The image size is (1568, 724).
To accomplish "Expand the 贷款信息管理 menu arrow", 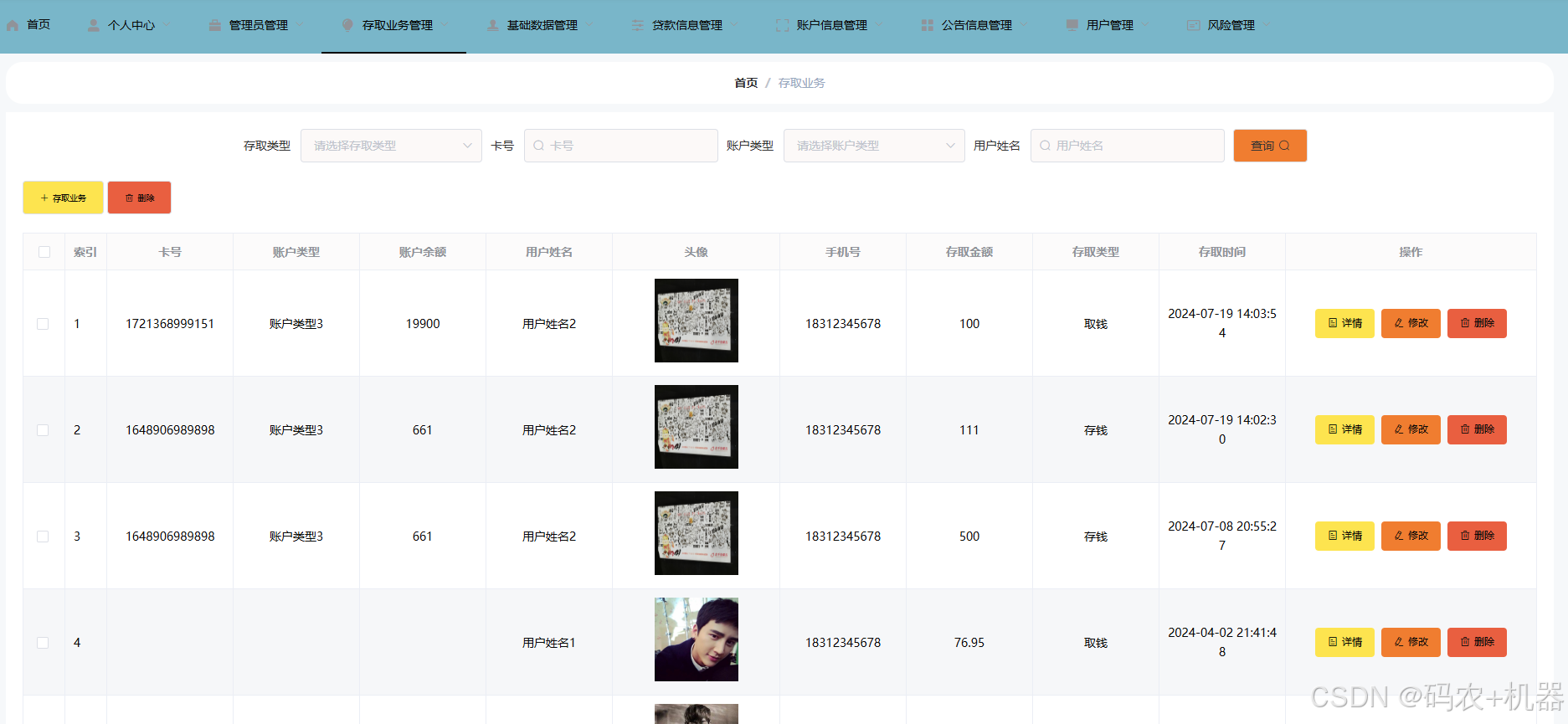I will (734, 25).
